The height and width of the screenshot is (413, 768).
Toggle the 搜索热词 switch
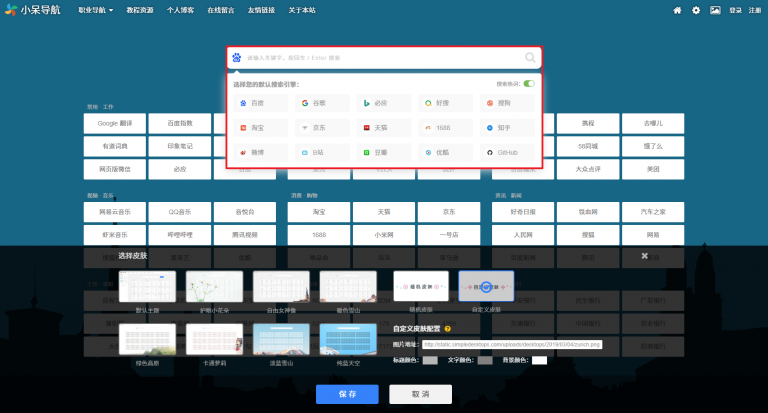tap(529, 84)
